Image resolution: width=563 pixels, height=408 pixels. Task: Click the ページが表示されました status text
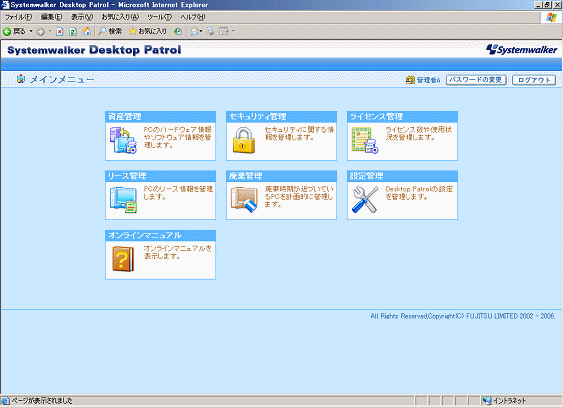coord(42,400)
